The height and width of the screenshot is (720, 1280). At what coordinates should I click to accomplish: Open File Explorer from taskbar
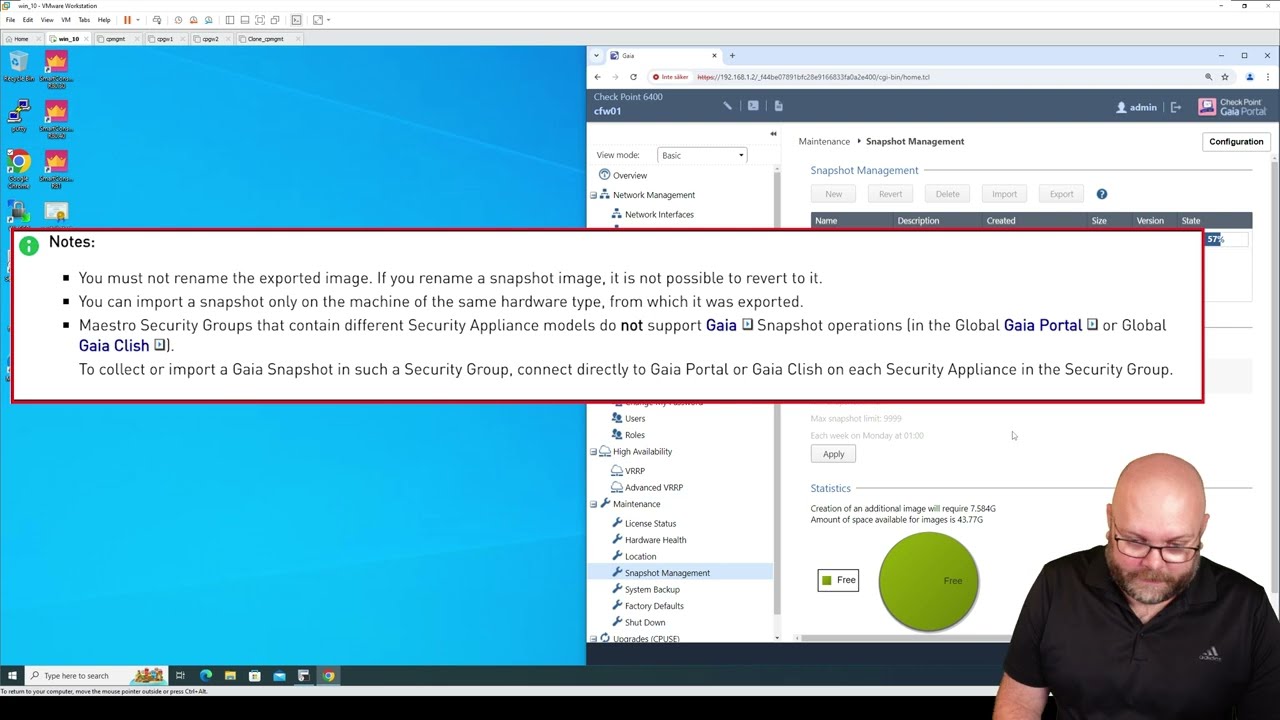click(x=230, y=676)
